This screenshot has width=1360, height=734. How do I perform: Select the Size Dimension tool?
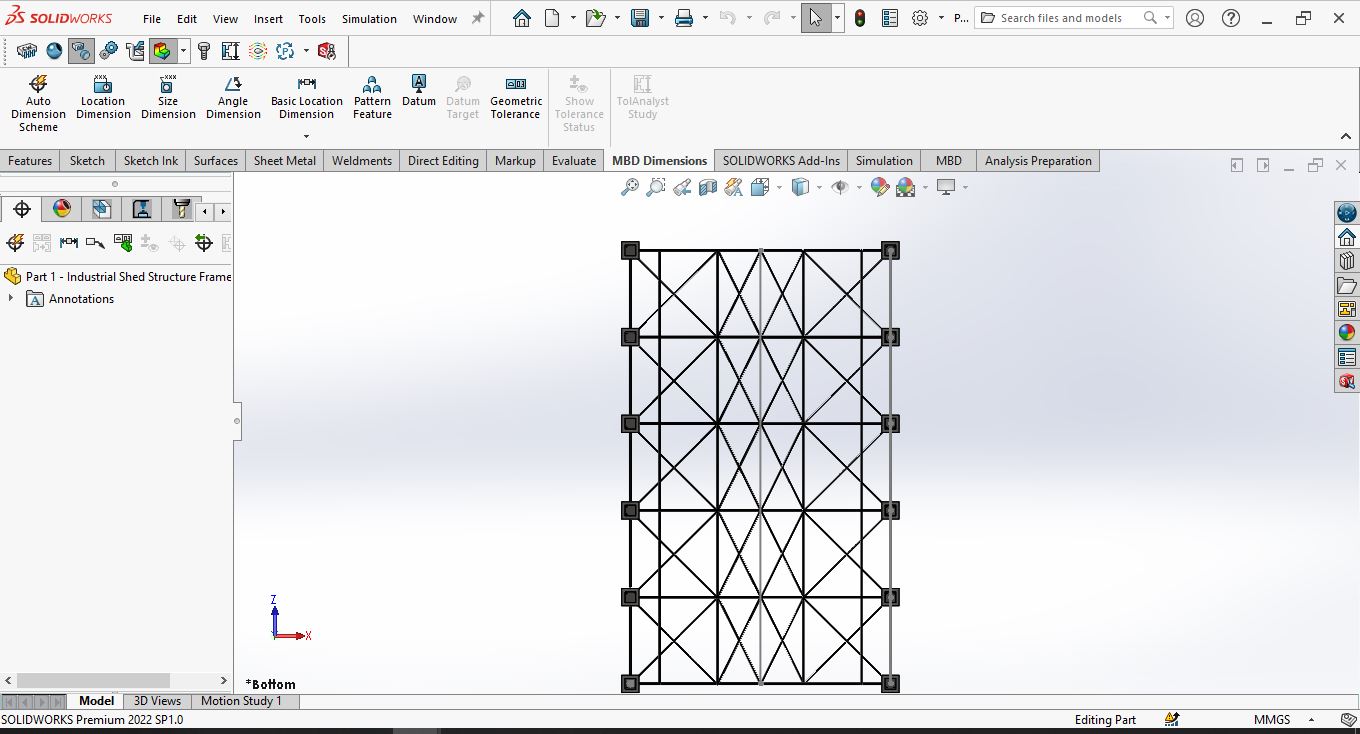click(x=168, y=97)
